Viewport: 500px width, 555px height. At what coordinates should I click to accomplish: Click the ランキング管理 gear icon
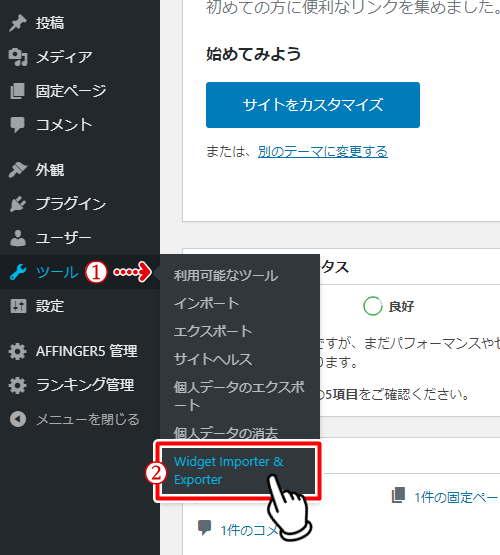[x=18, y=385]
